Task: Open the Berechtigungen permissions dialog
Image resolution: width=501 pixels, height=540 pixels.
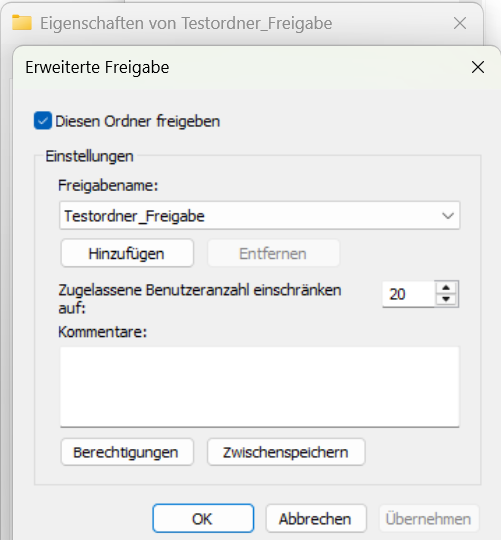Action: [x=127, y=452]
